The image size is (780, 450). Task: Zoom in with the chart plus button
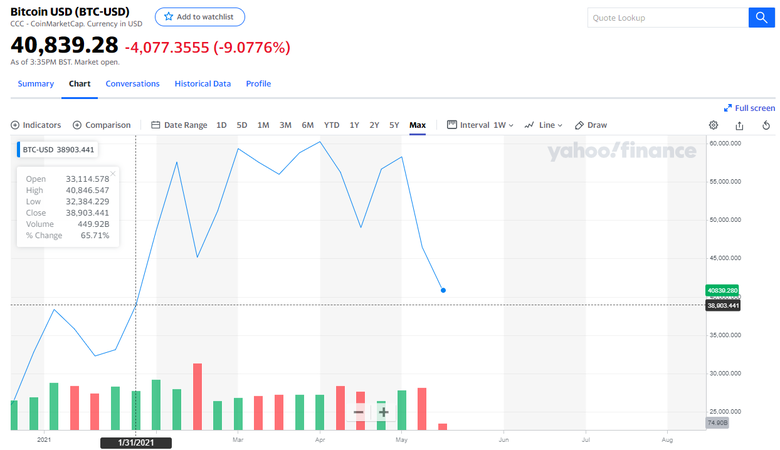(x=383, y=412)
